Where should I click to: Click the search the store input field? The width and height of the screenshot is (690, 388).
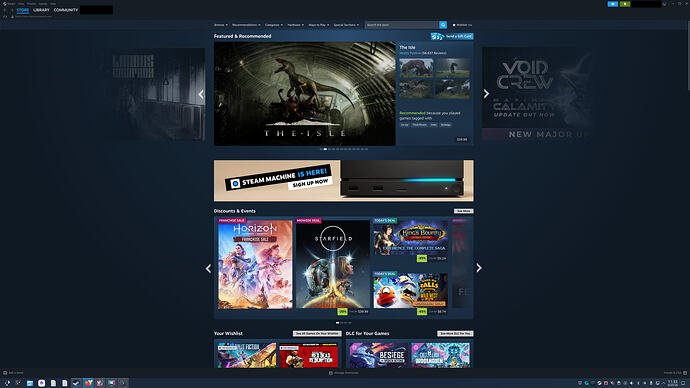[401, 25]
